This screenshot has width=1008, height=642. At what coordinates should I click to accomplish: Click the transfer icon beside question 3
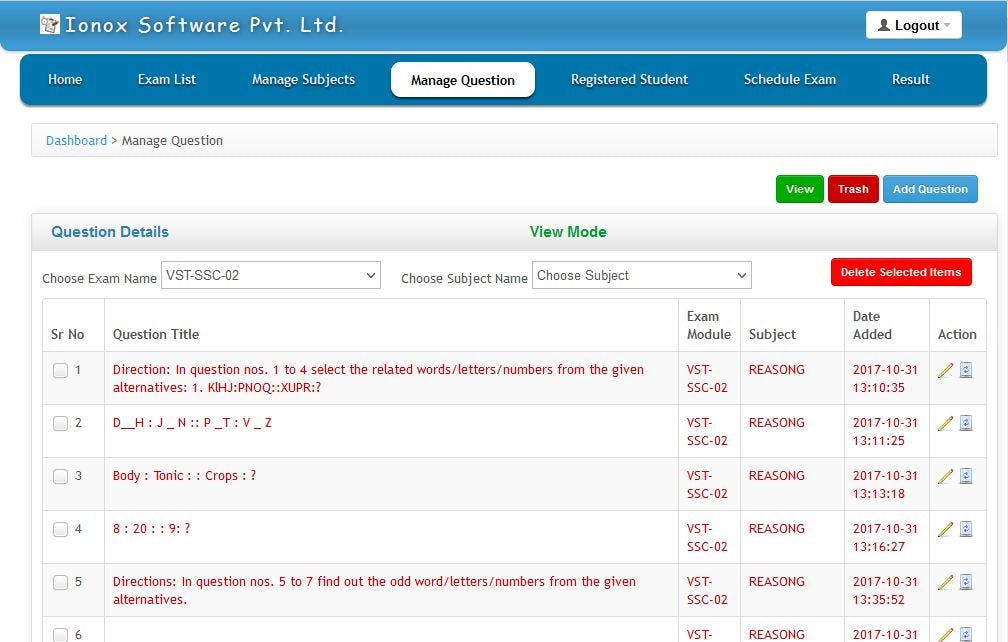click(x=966, y=476)
